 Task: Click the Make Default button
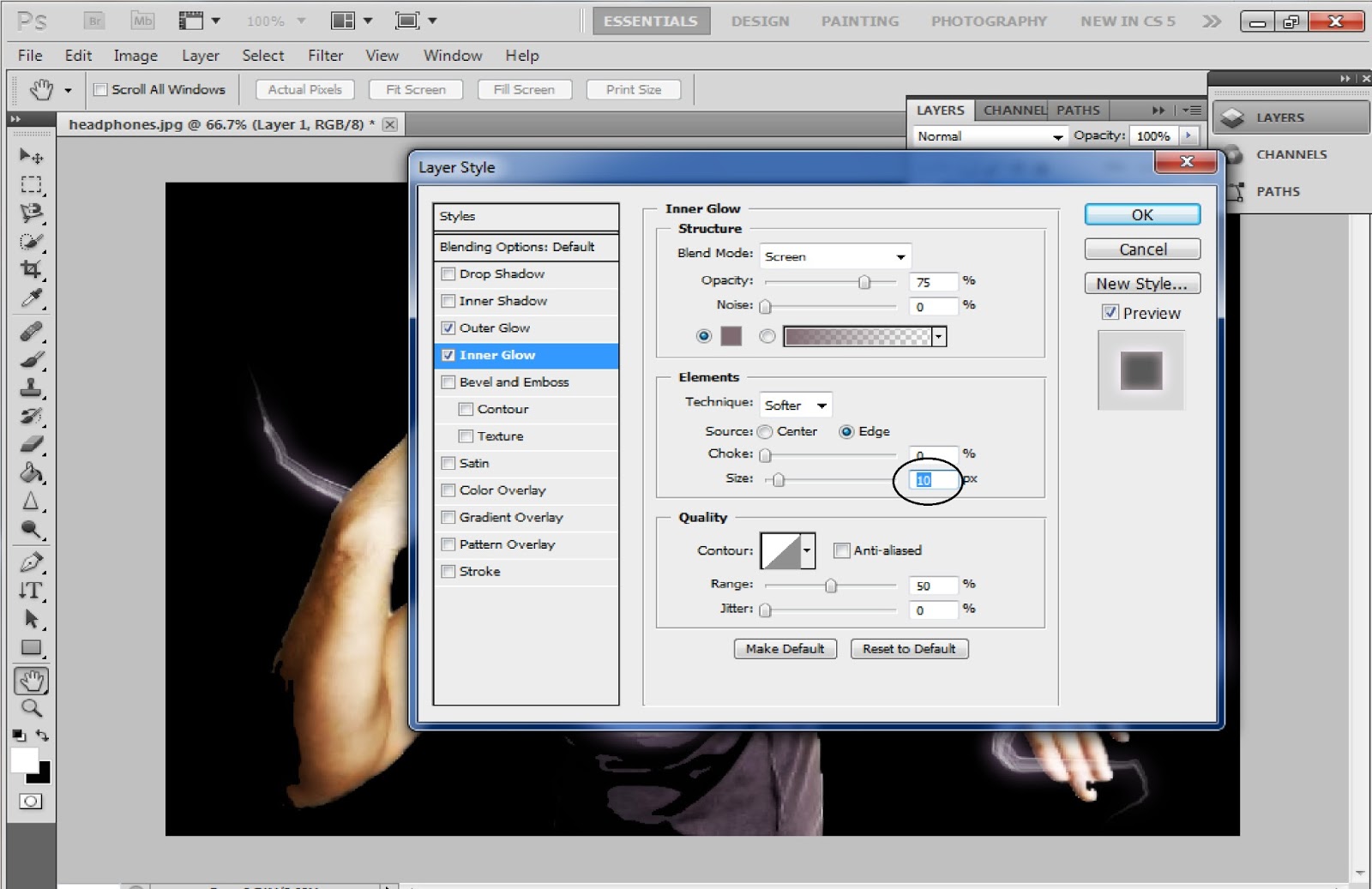[785, 649]
